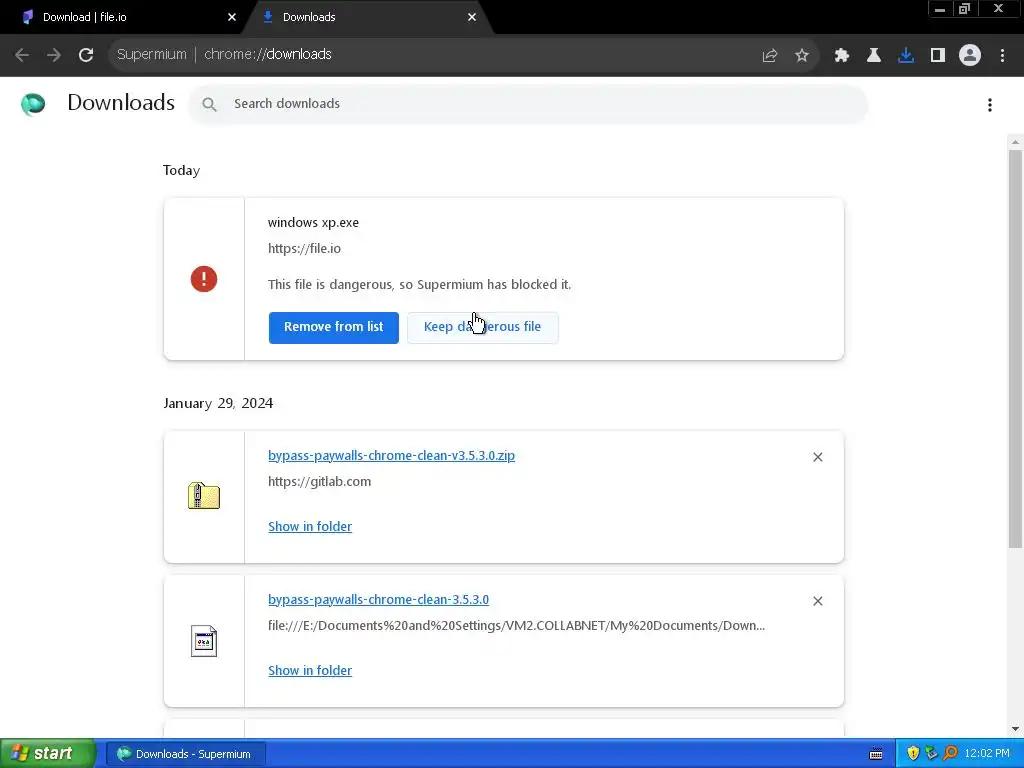Share this page via the share icon

[x=770, y=56]
